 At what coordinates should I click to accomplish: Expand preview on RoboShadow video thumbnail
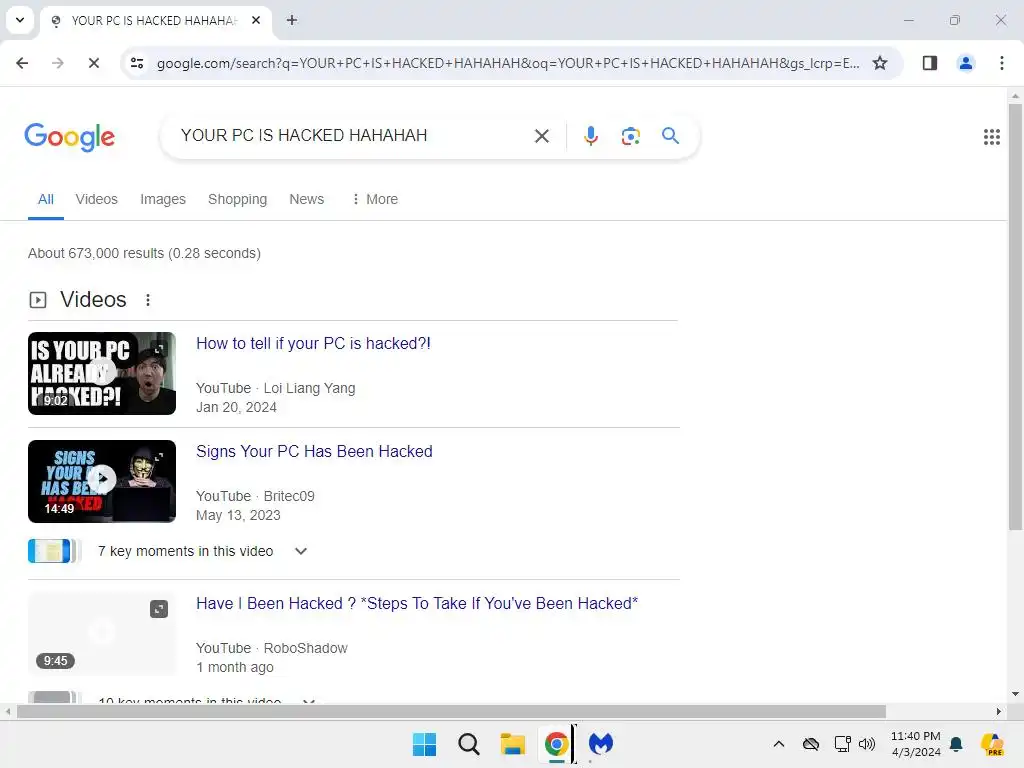pyautogui.click(x=159, y=609)
